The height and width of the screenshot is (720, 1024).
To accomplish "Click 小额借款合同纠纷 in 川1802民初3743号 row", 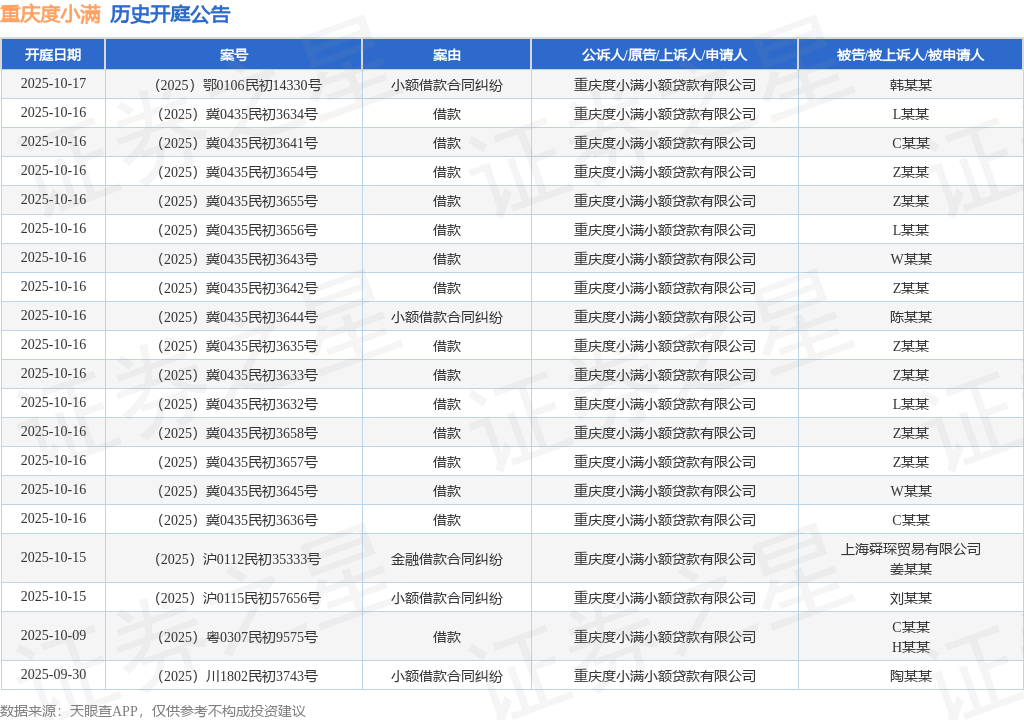I will pos(447,676).
